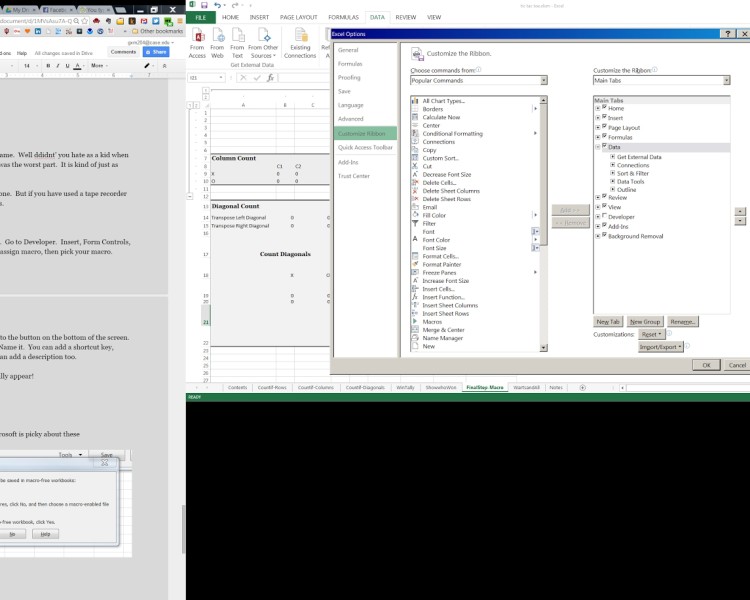
Task: Expand the Developer tree node
Action: [598, 216]
